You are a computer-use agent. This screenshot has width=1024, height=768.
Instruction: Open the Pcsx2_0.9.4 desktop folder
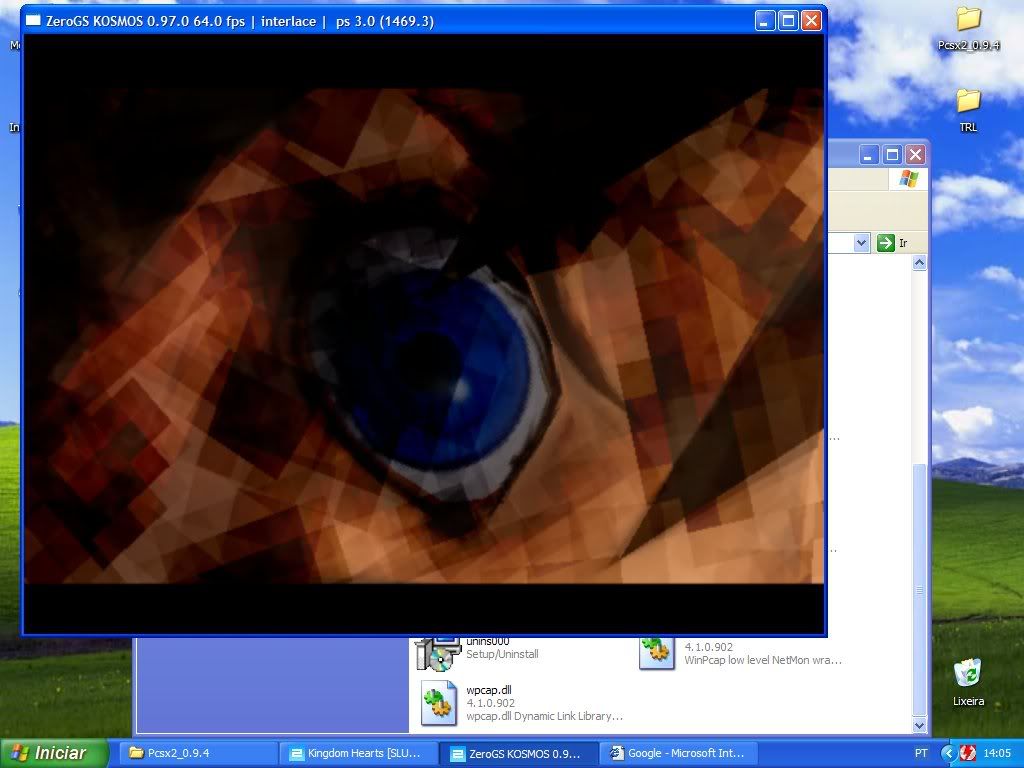click(x=967, y=19)
